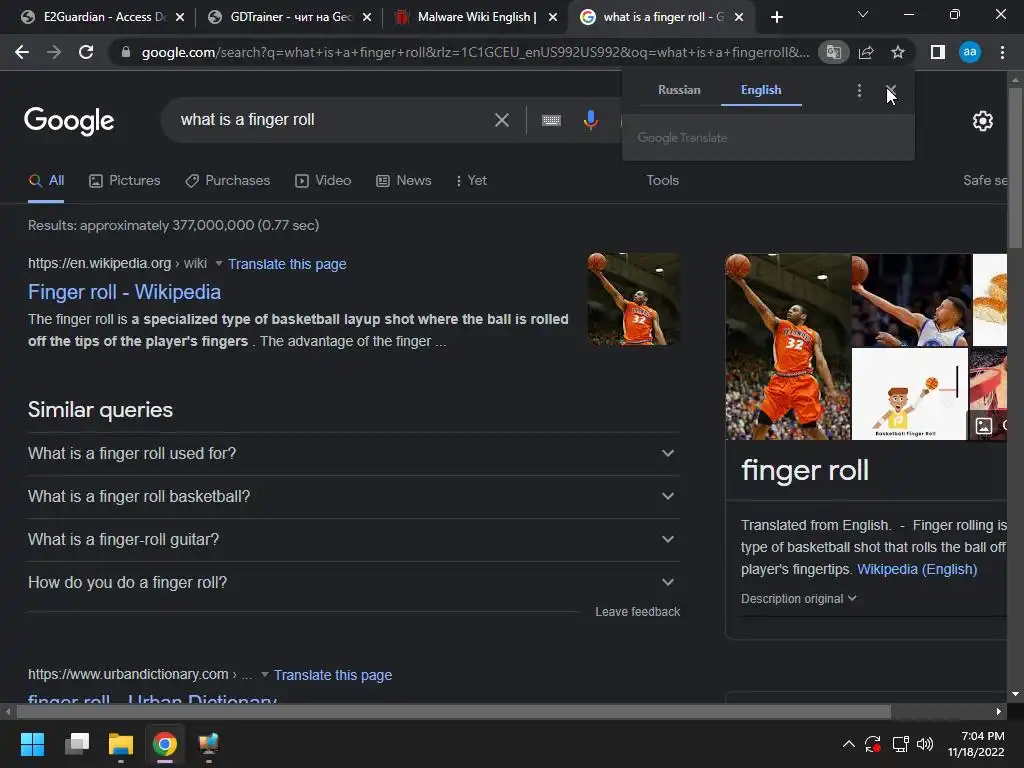This screenshot has width=1024, height=768.
Task: Open clock and date in taskbar
Action: tap(976, 744)
